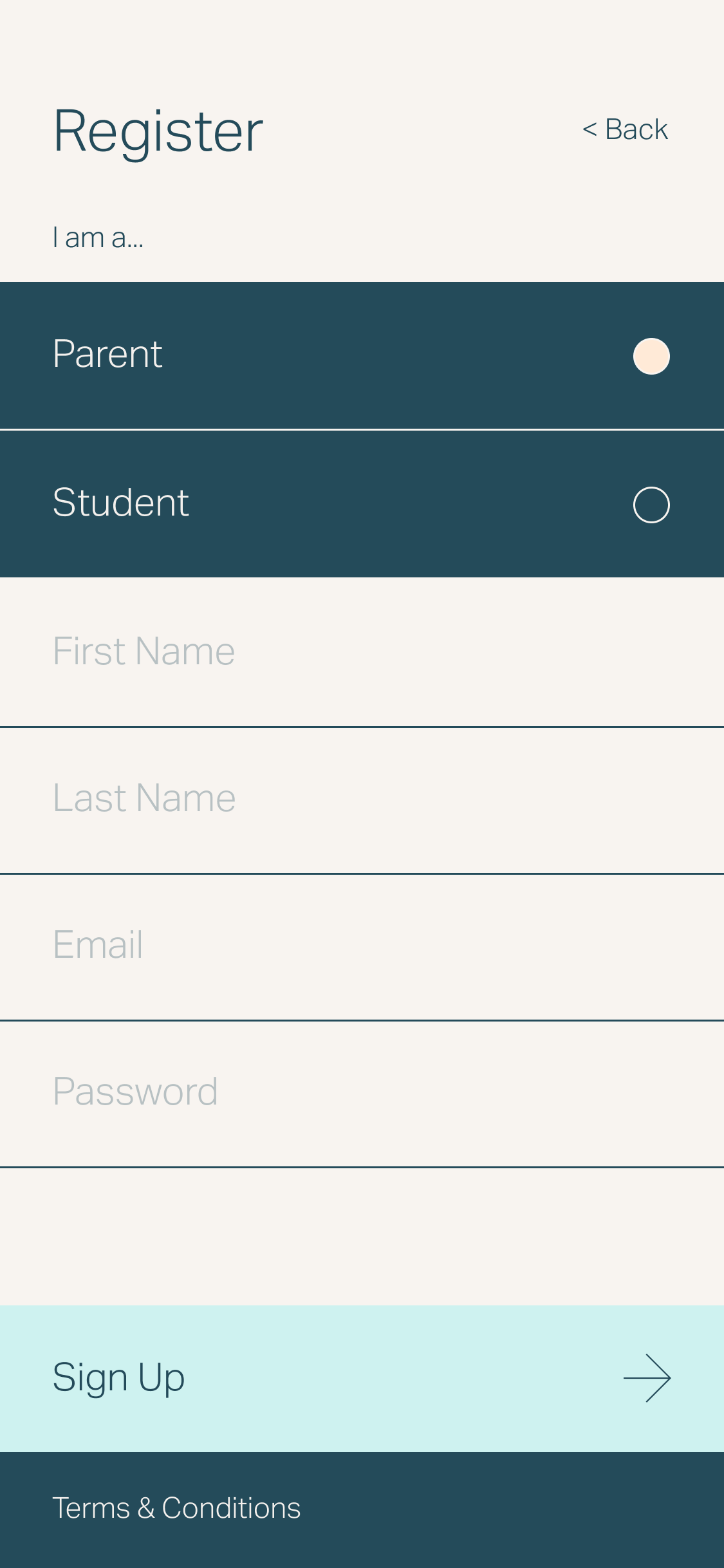Click the less-than chevron beside Back
Viewport: 724px width, 1568px height.
tap(589, 129)
